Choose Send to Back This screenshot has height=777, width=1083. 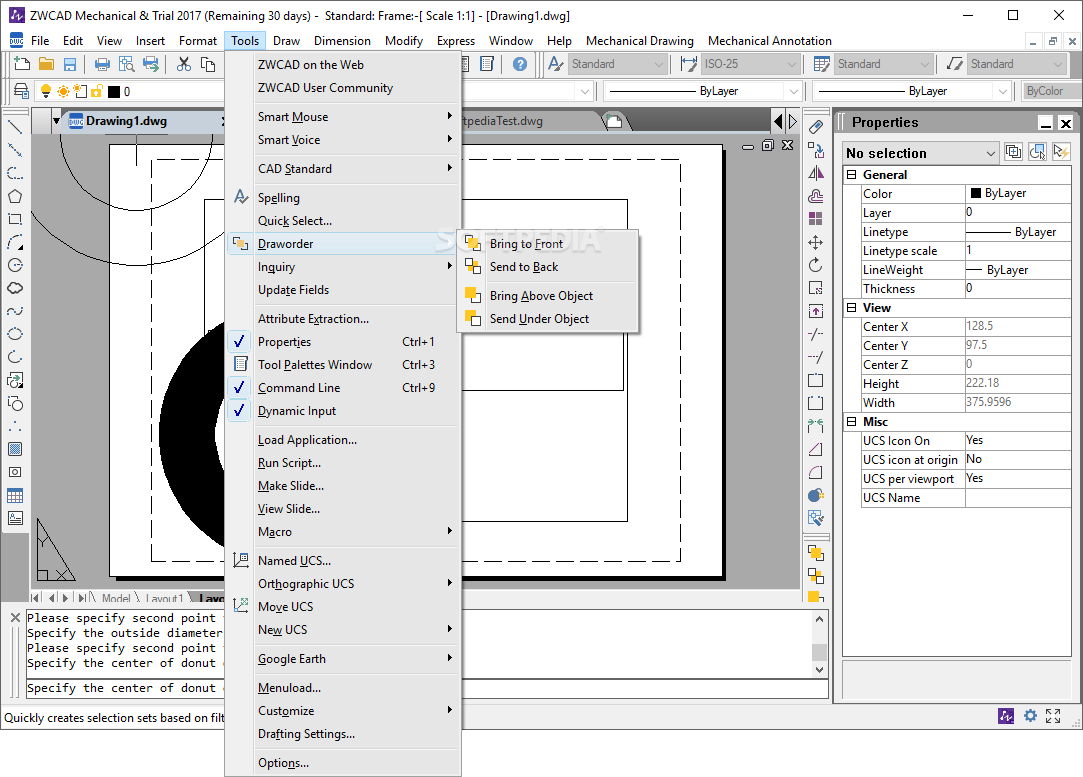tap(548, 267)
